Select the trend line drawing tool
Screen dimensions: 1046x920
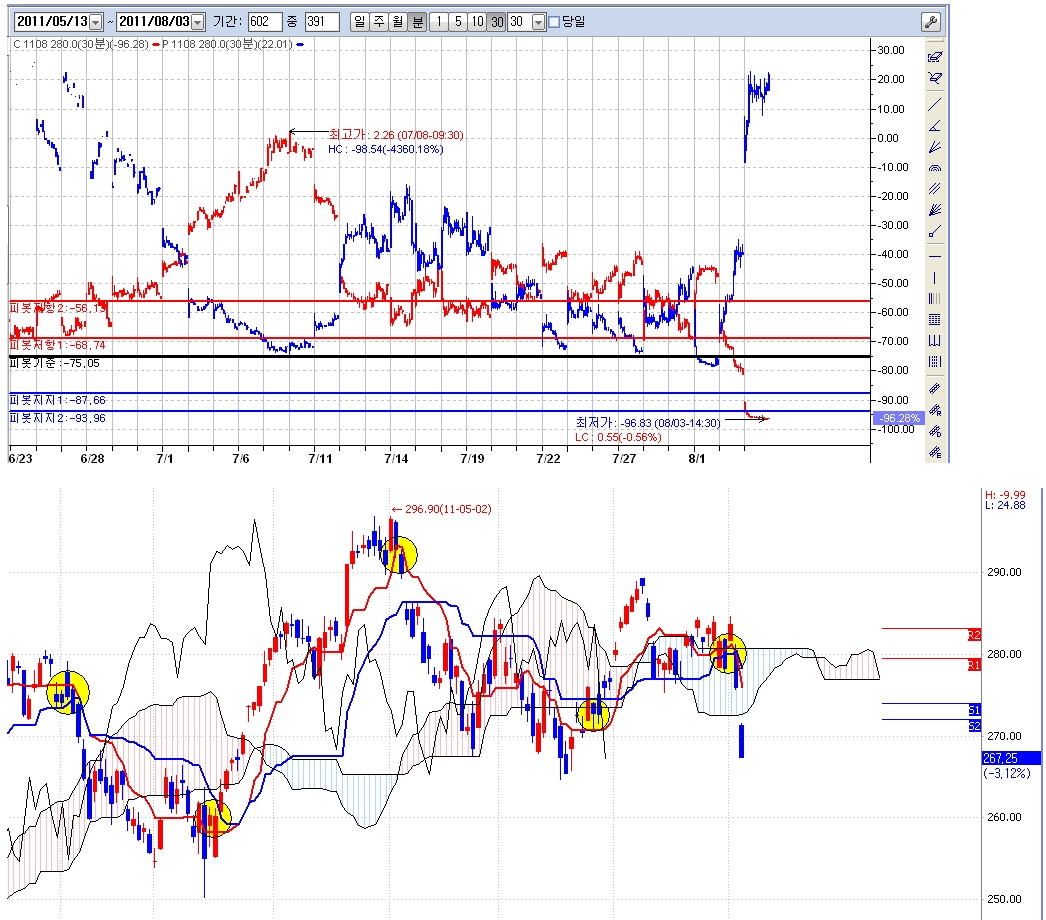[935, 103]
